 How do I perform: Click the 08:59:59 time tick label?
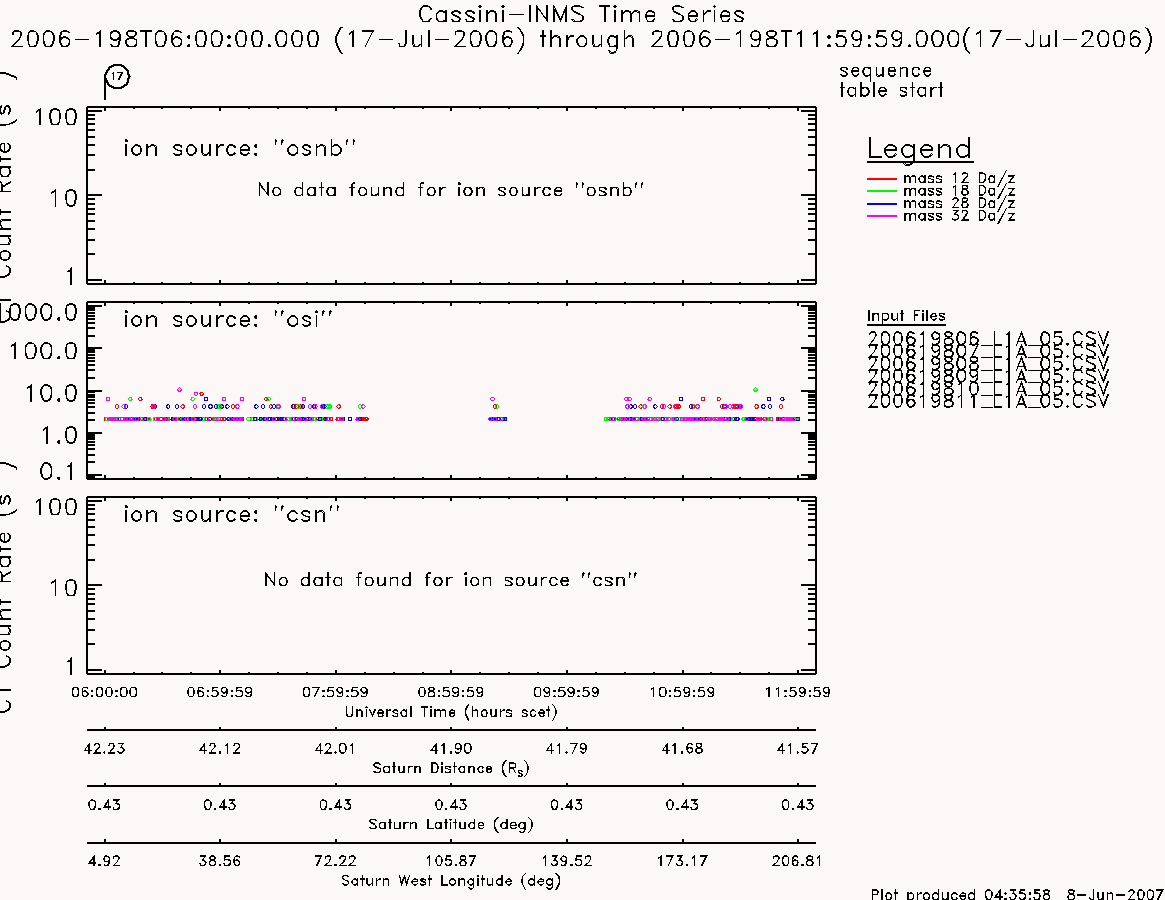[x=450, y=692]
